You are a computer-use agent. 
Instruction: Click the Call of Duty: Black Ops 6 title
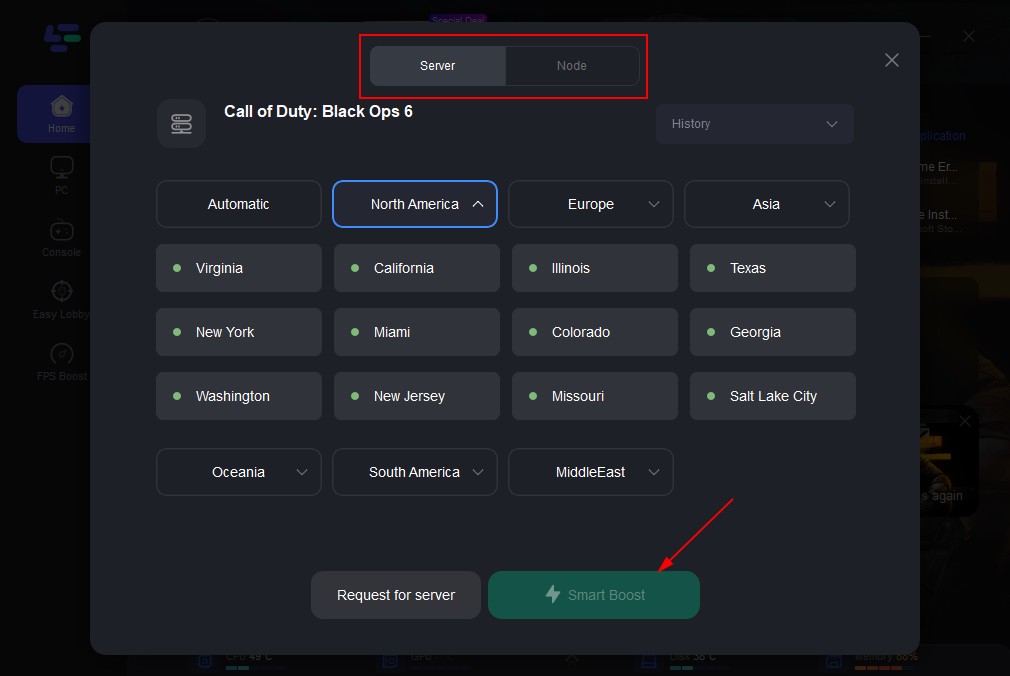(318, 111)
